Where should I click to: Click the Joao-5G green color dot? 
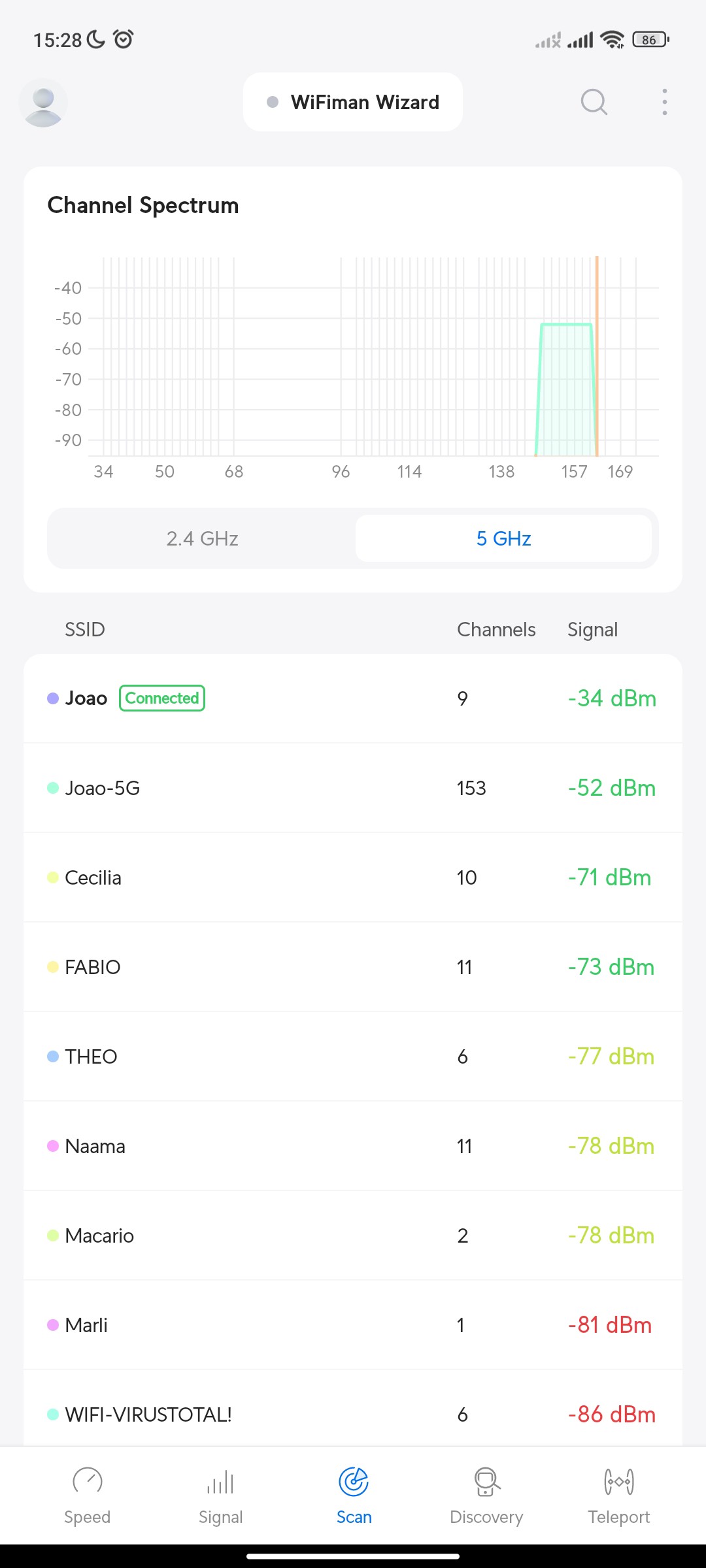(53, 788)
